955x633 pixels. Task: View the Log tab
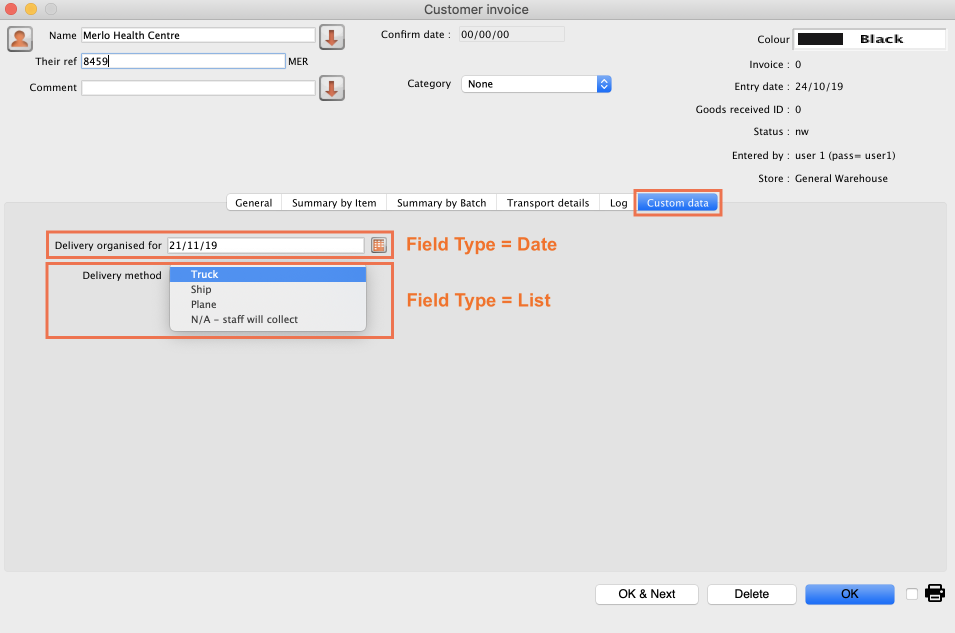click(618, 203)
